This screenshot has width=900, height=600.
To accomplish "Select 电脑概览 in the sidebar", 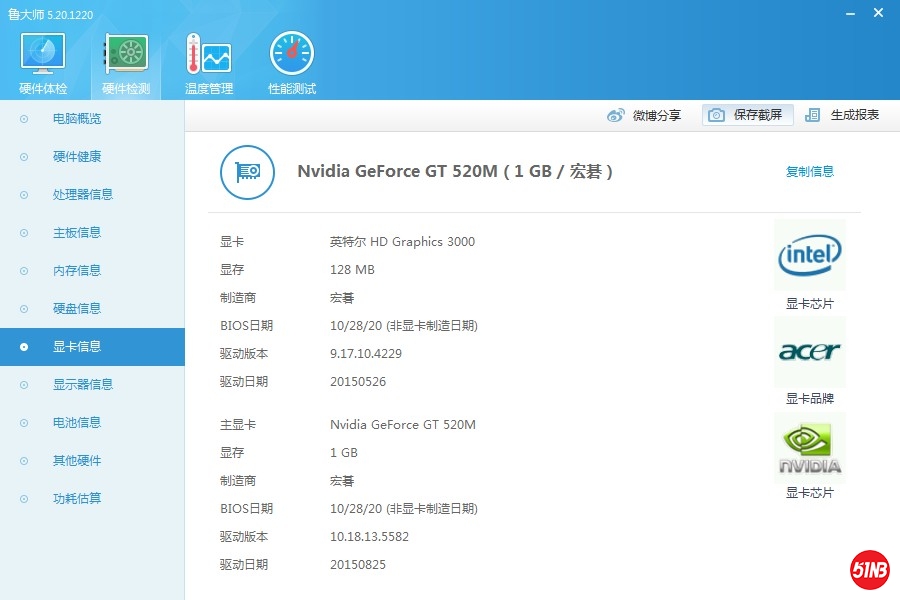I will tap(77, 119).
